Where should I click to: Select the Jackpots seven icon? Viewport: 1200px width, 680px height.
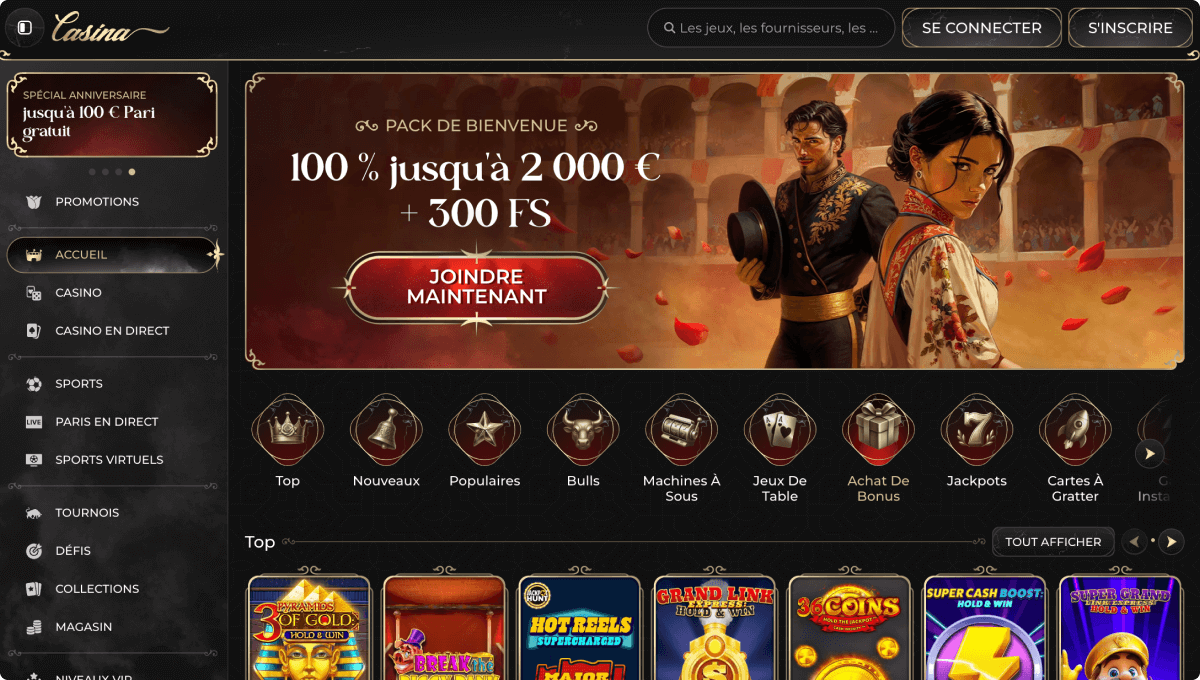coord(977,430)
